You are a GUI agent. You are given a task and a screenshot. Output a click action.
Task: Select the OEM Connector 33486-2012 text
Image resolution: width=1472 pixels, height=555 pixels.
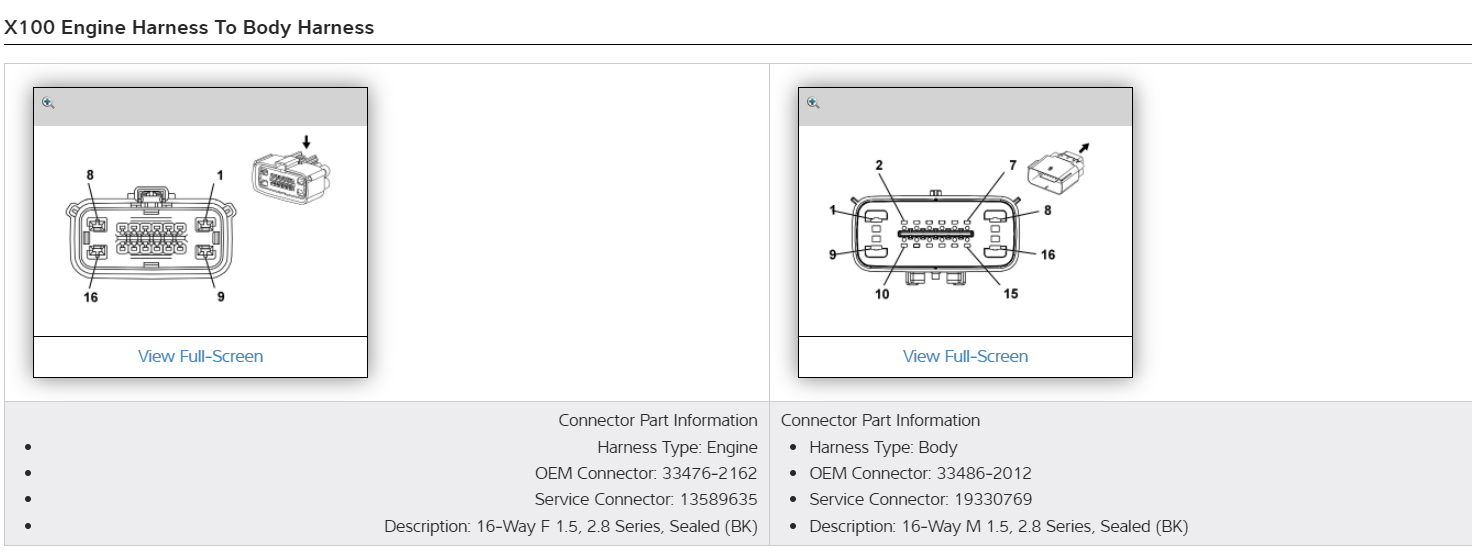(x=920, y=473)
